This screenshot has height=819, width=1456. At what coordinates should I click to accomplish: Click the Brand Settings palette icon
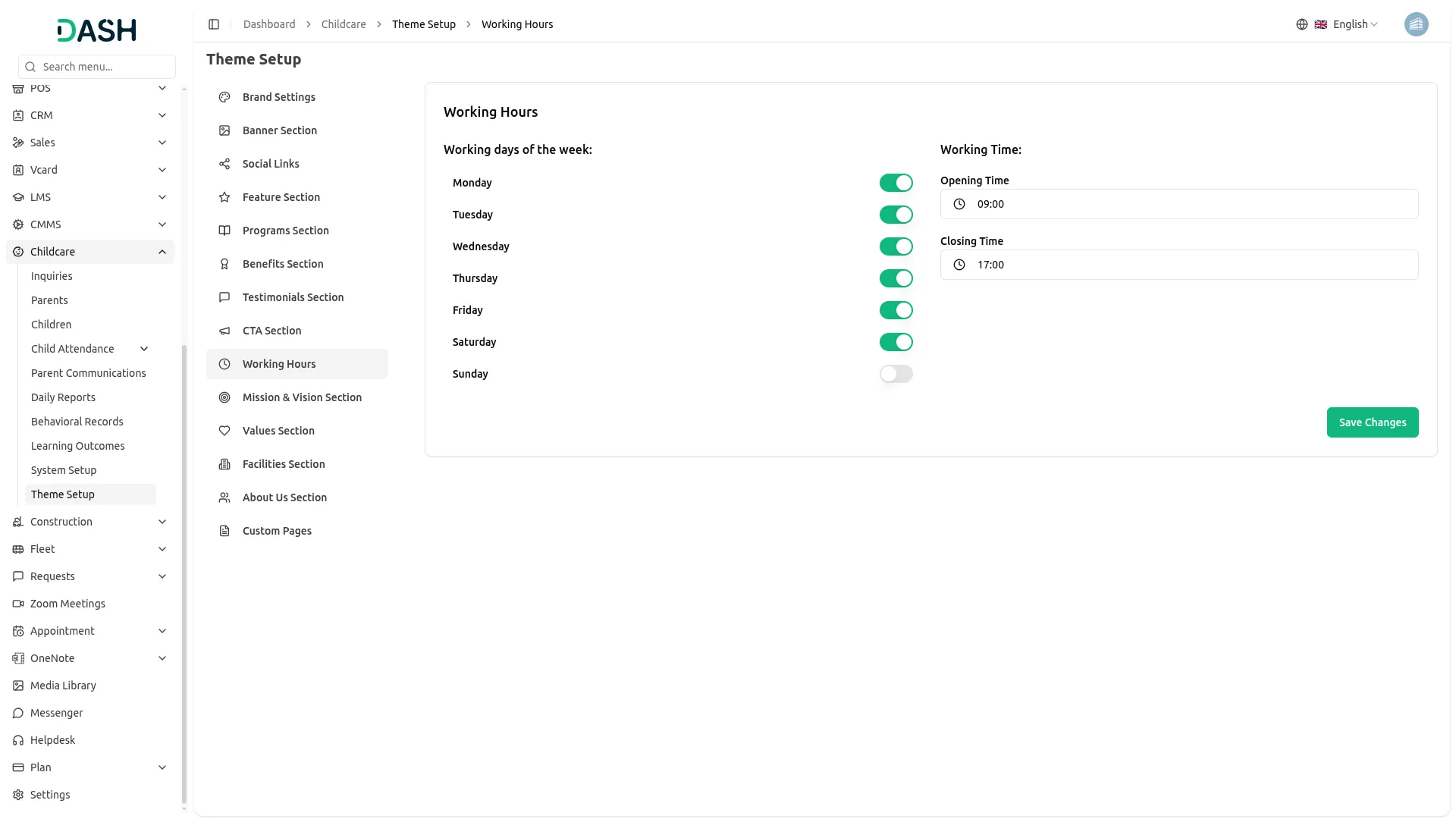click(224, 97)
